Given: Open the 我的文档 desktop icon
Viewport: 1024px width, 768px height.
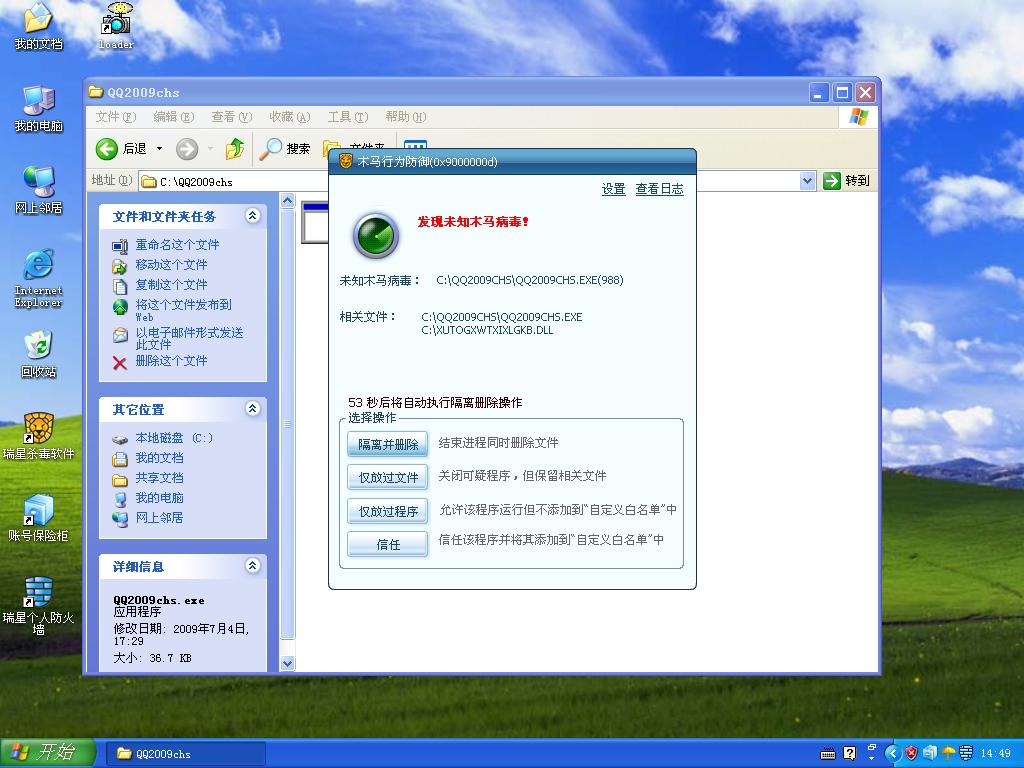Looking at the screenshot, I should (38, 26).
